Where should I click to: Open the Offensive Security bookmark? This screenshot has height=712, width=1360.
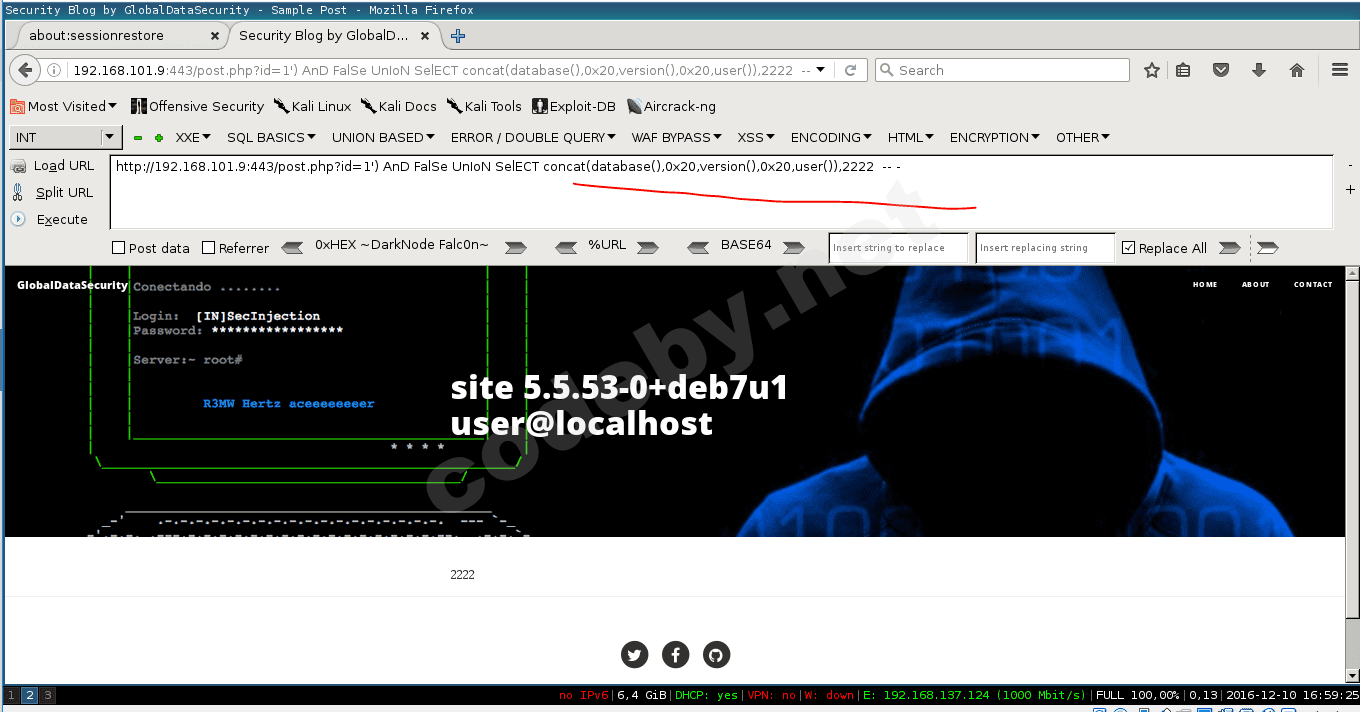coord(198,106)
